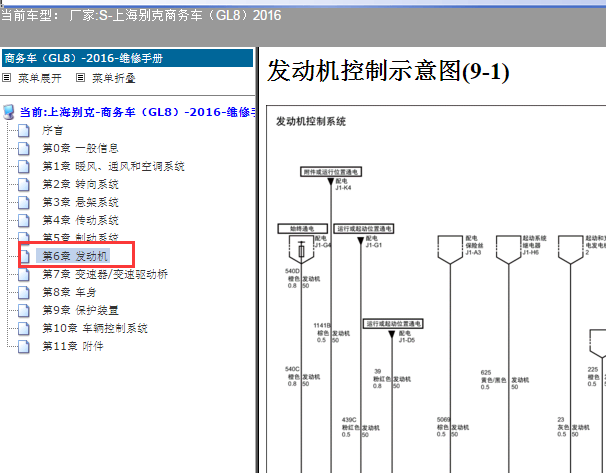Click the J1-H6 起动系统继电器 connector symbol
Image resolution: width=606 pixels, height=473 pixels.
(x=509, y=250)
